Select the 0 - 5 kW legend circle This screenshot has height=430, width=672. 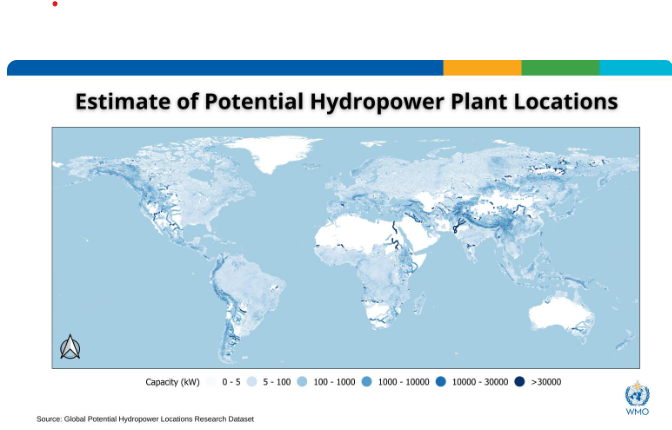211,382
